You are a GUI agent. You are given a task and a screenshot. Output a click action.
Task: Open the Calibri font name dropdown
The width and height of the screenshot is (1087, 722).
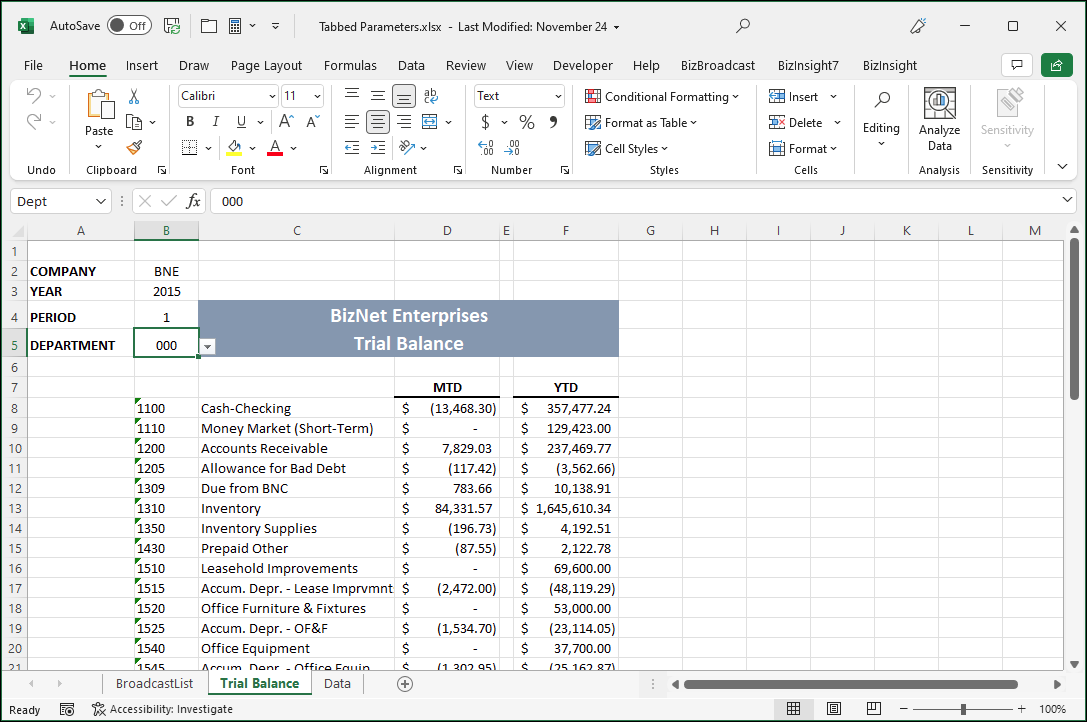[272, 96]
